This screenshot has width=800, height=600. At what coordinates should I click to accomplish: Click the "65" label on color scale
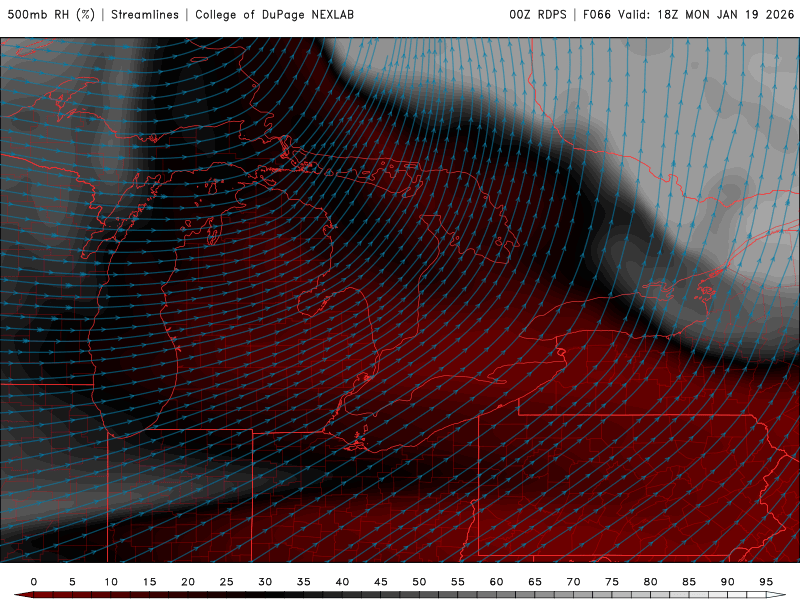point(535,582)
